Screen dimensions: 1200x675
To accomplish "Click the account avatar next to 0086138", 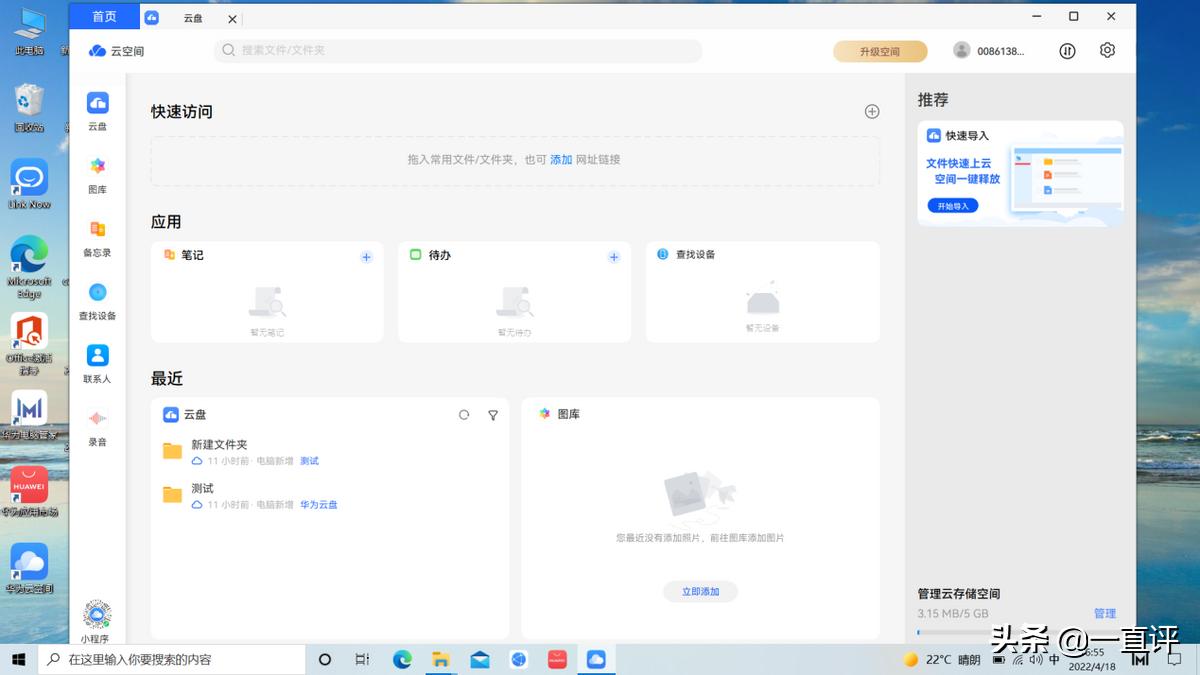I will (x=962, y=50).
